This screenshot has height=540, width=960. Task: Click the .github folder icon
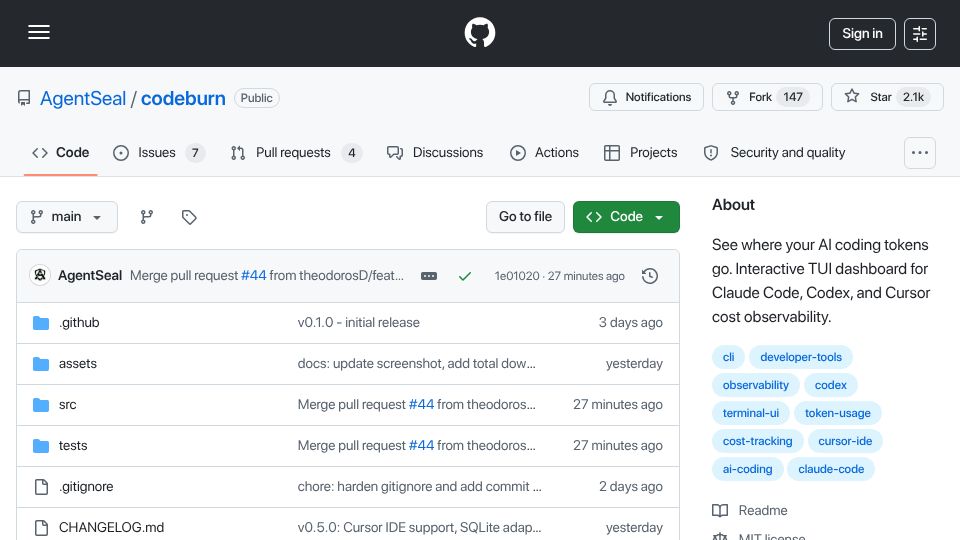pos(41,323)
